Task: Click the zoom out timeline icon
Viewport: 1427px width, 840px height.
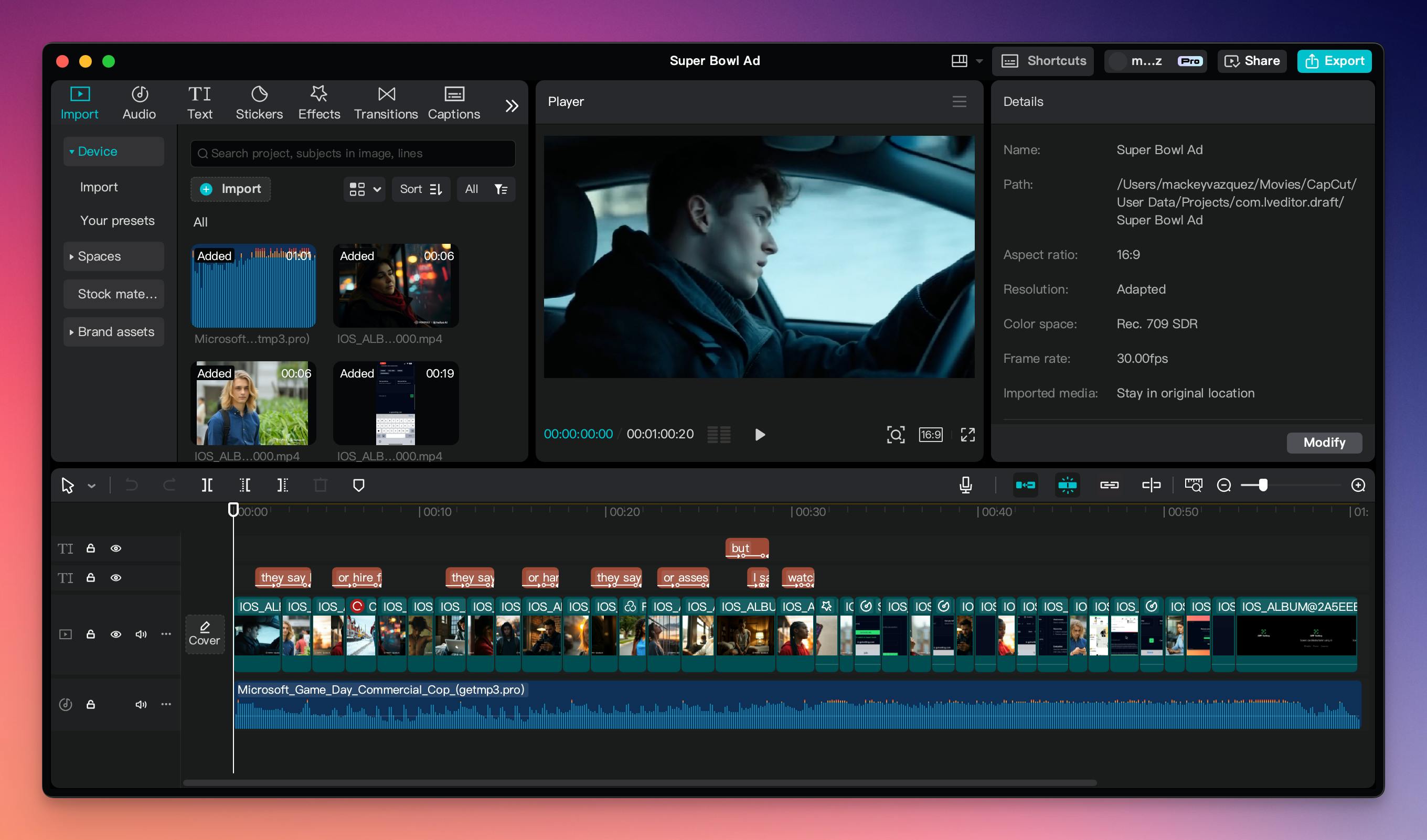Action: [1224, 485]
